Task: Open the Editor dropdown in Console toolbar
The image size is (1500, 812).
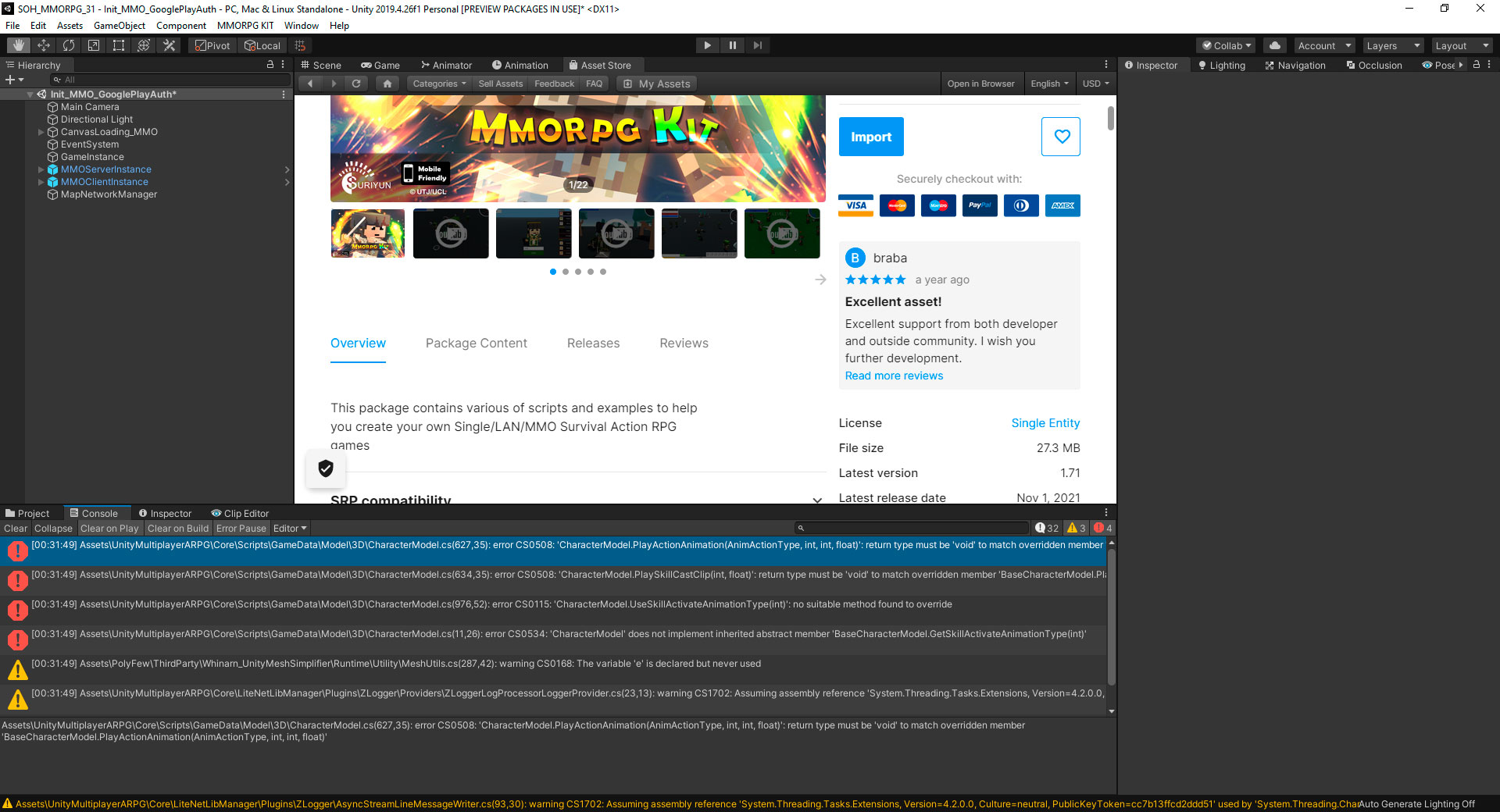Action: [289, 528]
